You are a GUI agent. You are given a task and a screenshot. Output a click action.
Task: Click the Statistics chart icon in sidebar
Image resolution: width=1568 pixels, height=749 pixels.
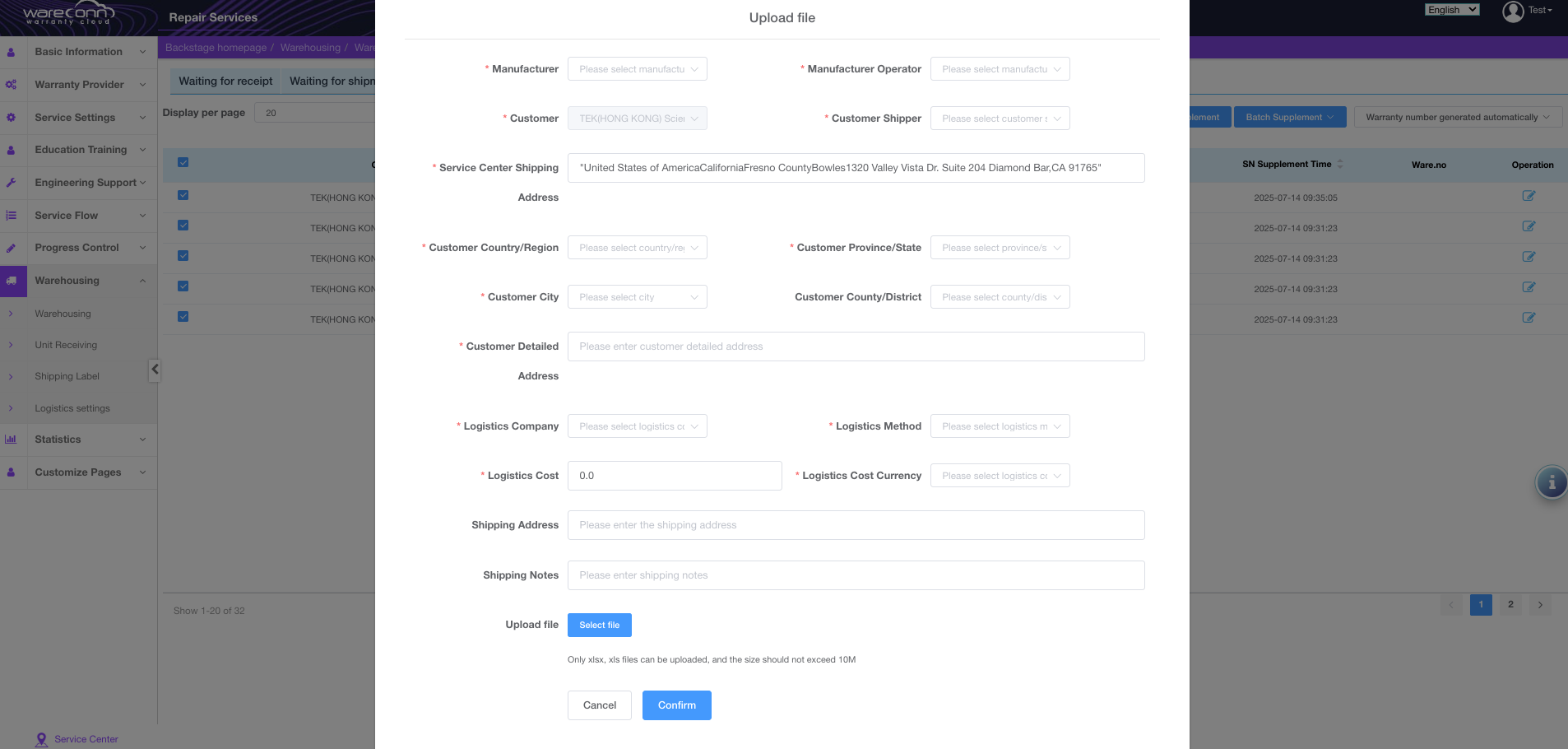[12, 440]
